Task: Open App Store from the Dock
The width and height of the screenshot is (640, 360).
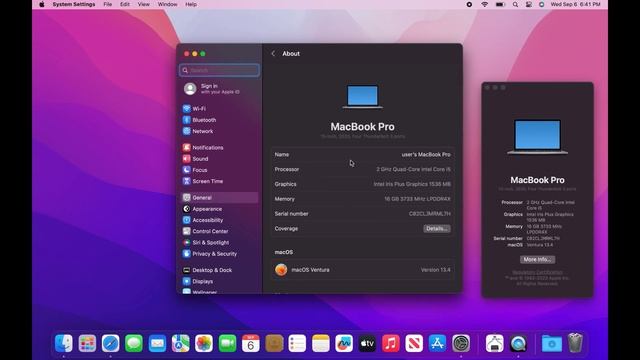Action: tap(438, 343)
